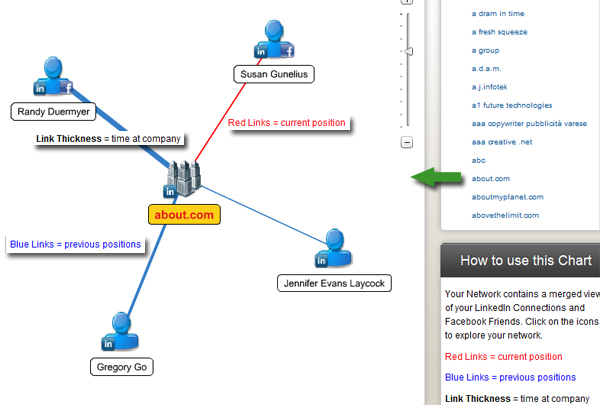Click chart 'Link Thickness' note
This screenshot has height=405, width=600.
(x=108, y=139)
